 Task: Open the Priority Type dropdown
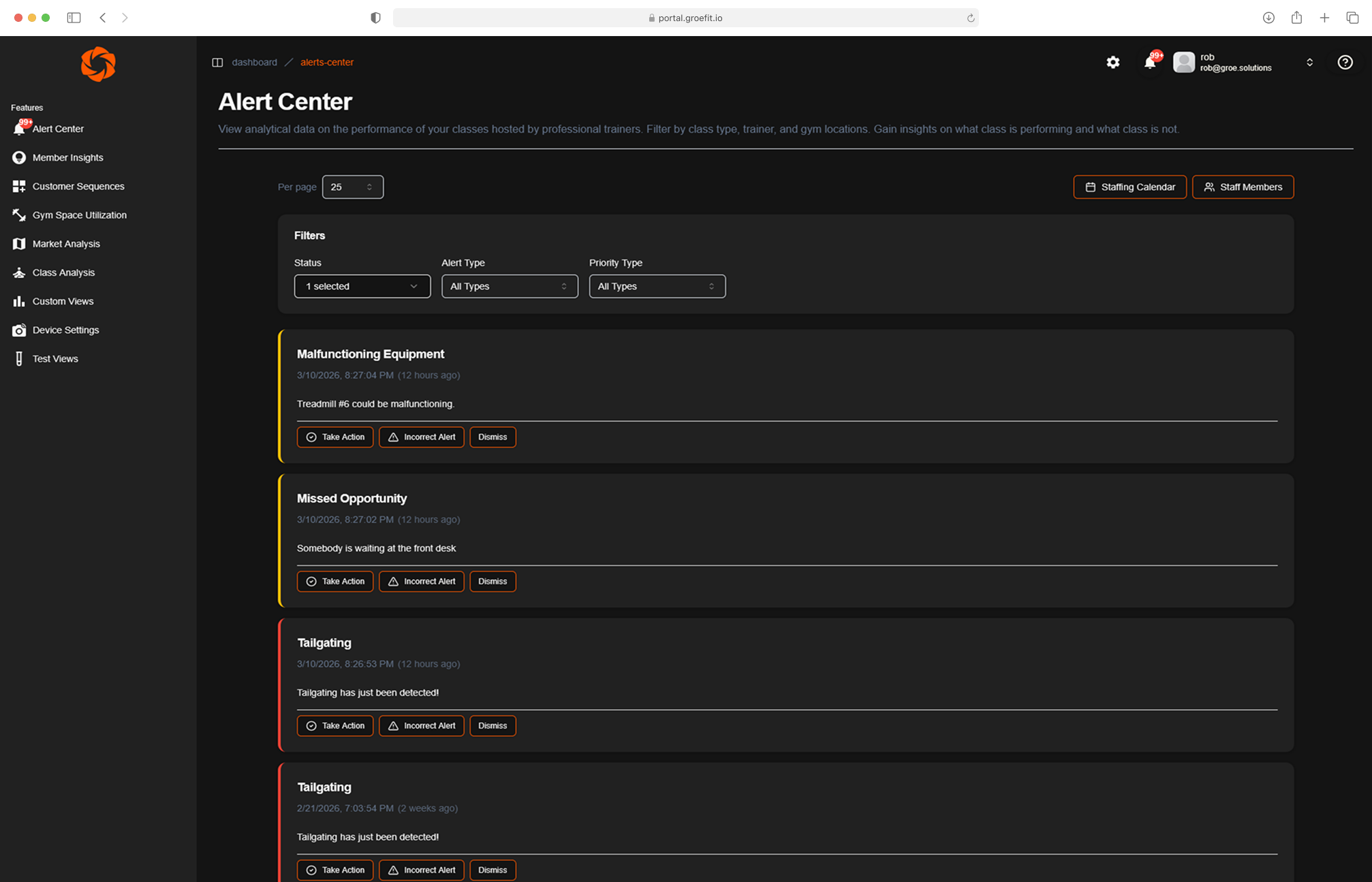(x=657, y=286)
